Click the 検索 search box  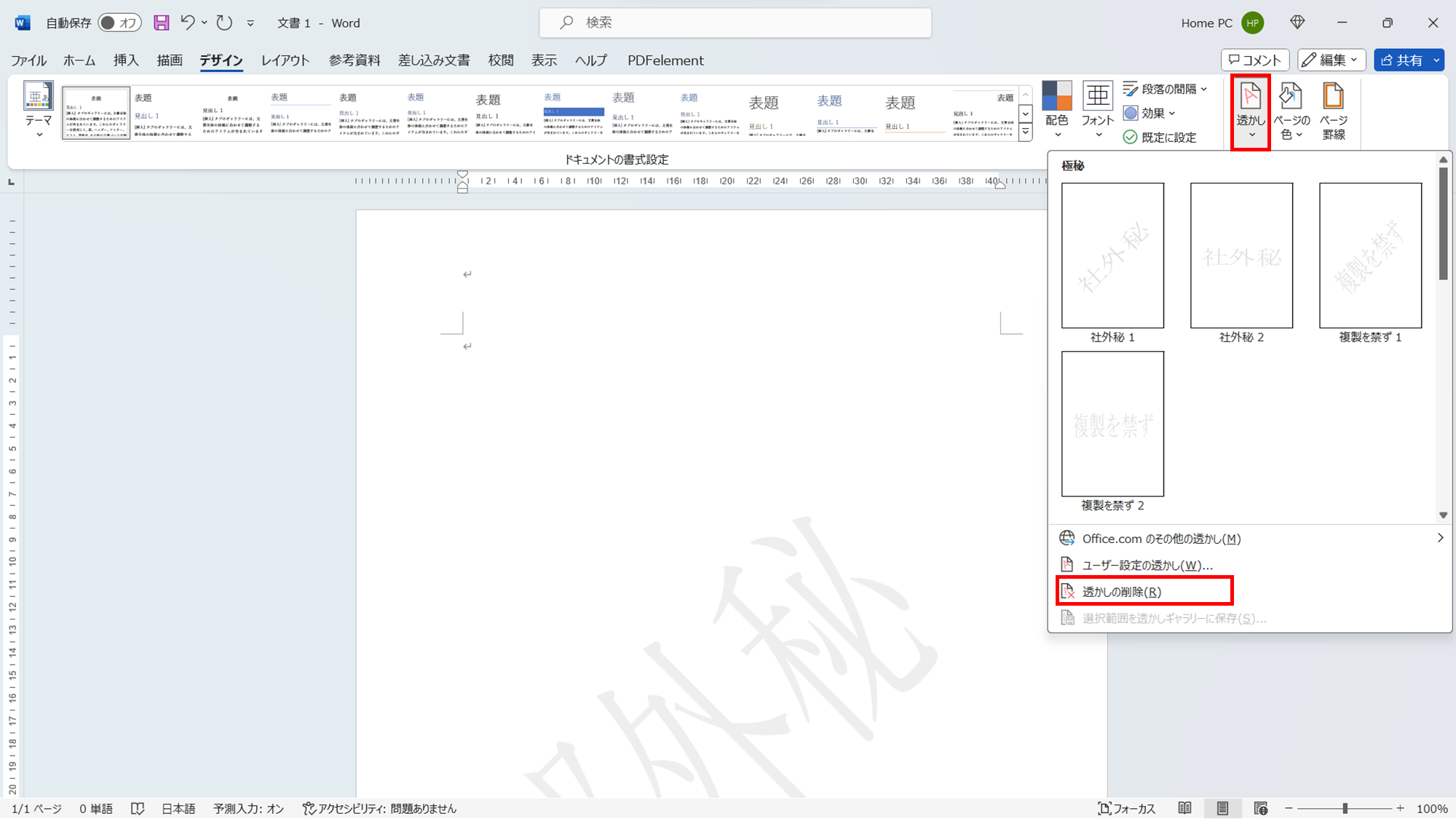click(x=735, y=23)
